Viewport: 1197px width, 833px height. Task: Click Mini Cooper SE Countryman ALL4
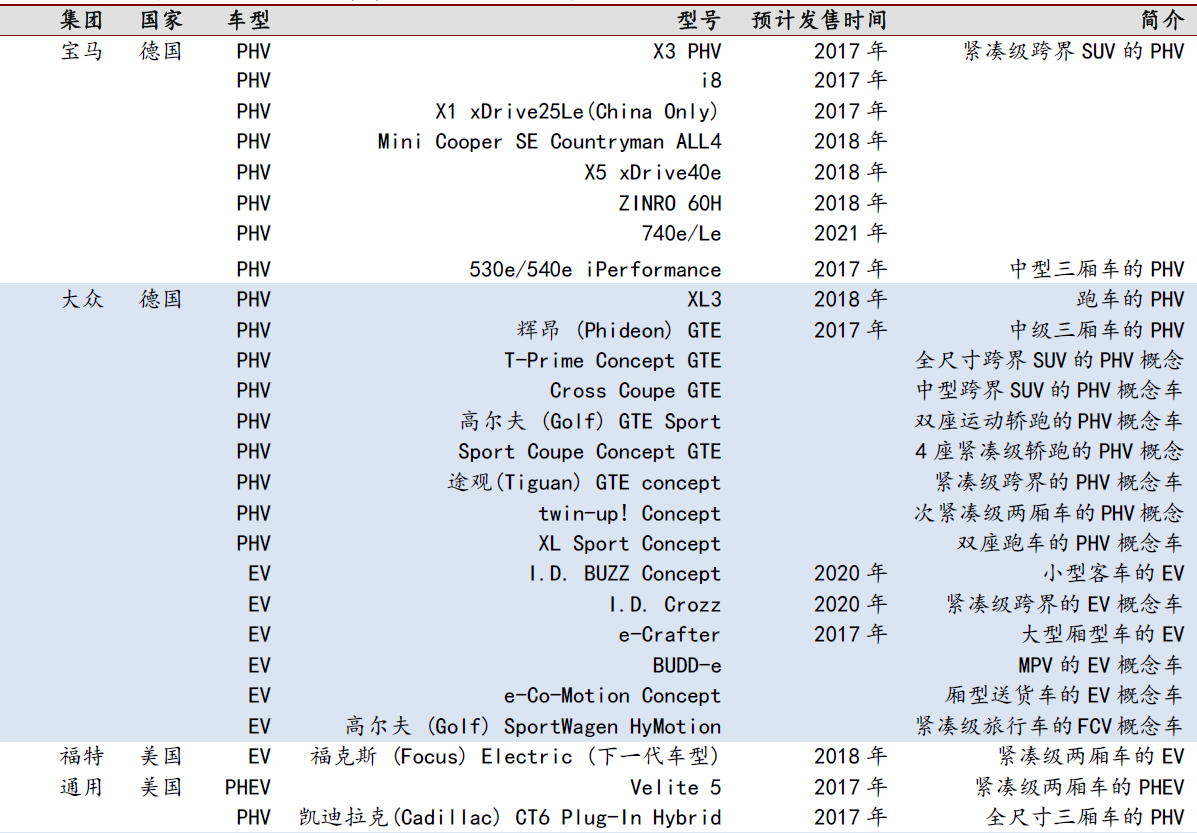click(x=549, y=141)
